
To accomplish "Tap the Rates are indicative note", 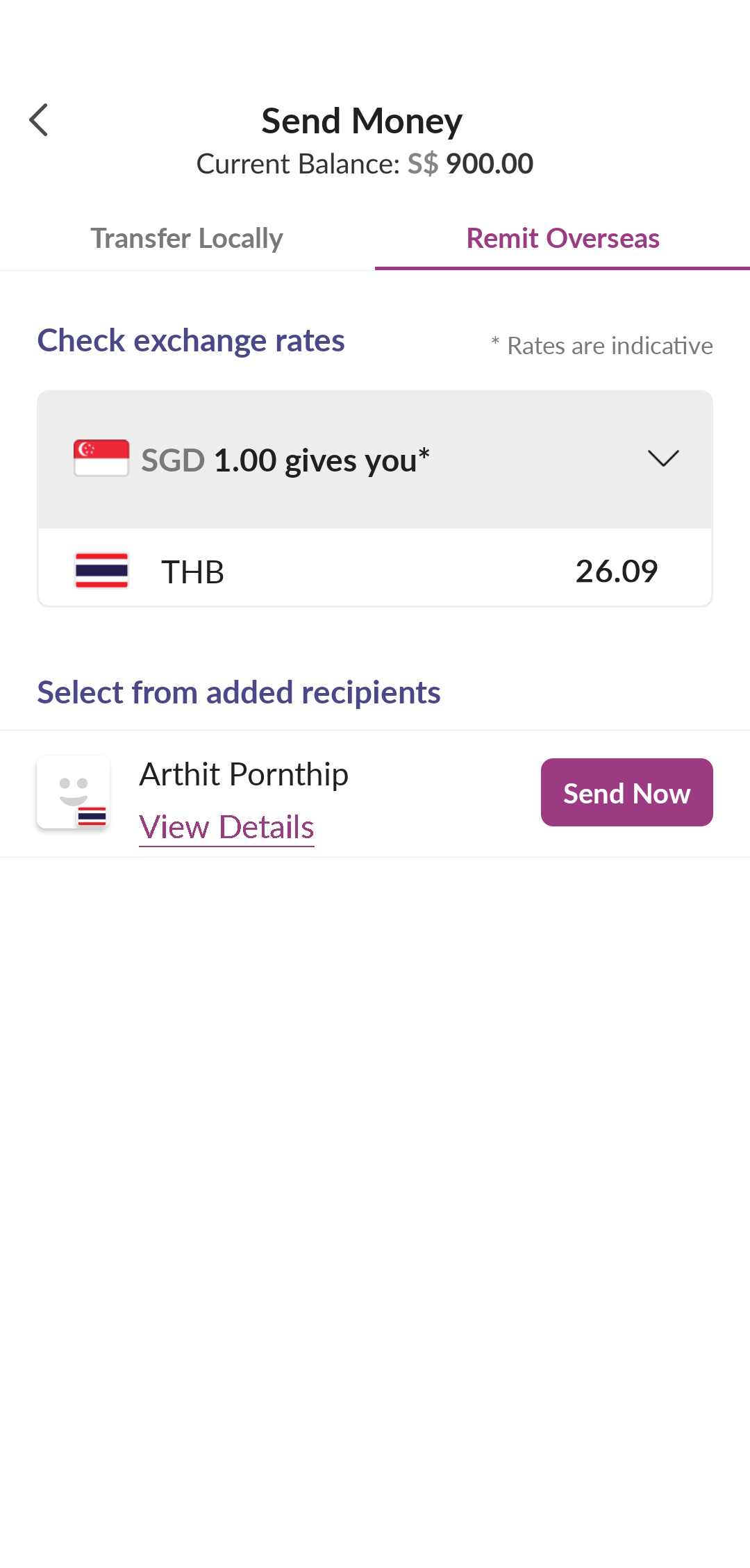I will point(602,345).
